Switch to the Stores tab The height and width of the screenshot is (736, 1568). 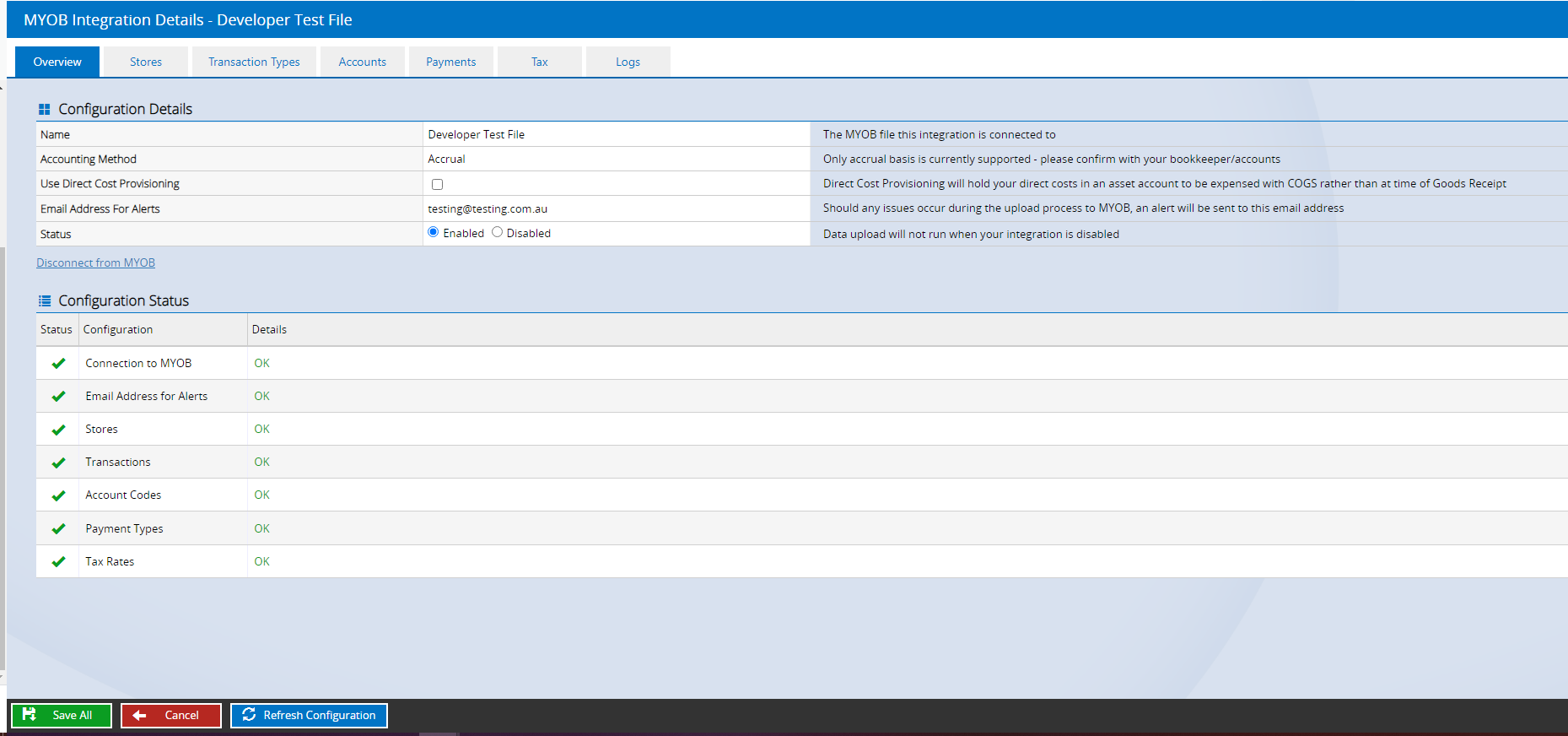click(146, 62)
